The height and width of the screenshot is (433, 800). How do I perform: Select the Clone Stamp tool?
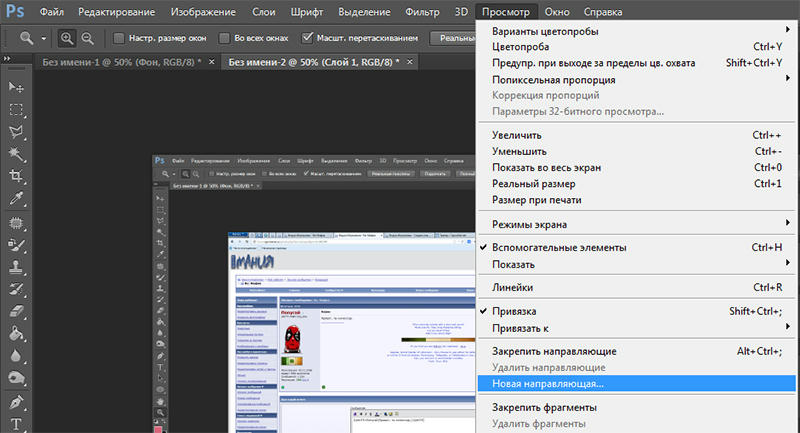(x=16, y=267)
